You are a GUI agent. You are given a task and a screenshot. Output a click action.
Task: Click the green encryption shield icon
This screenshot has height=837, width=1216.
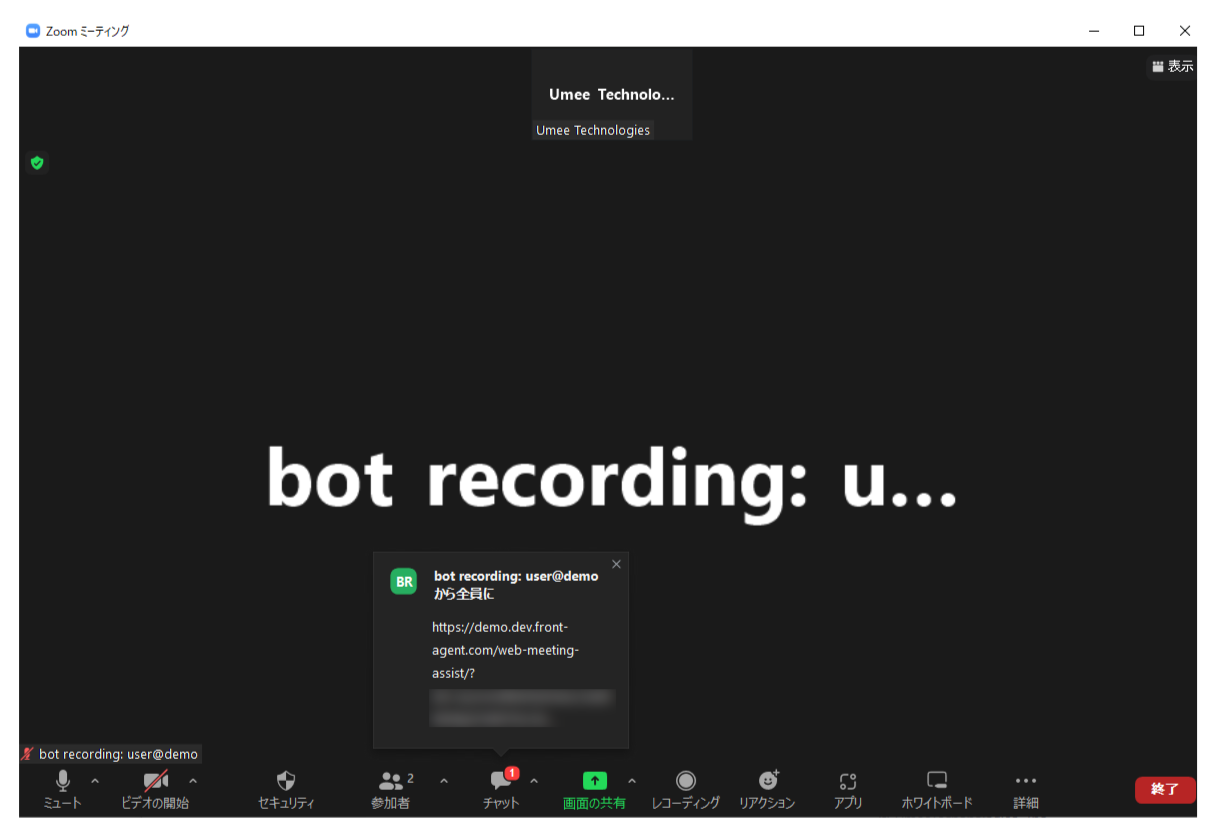pyautogui.click(x=37, y=162)
